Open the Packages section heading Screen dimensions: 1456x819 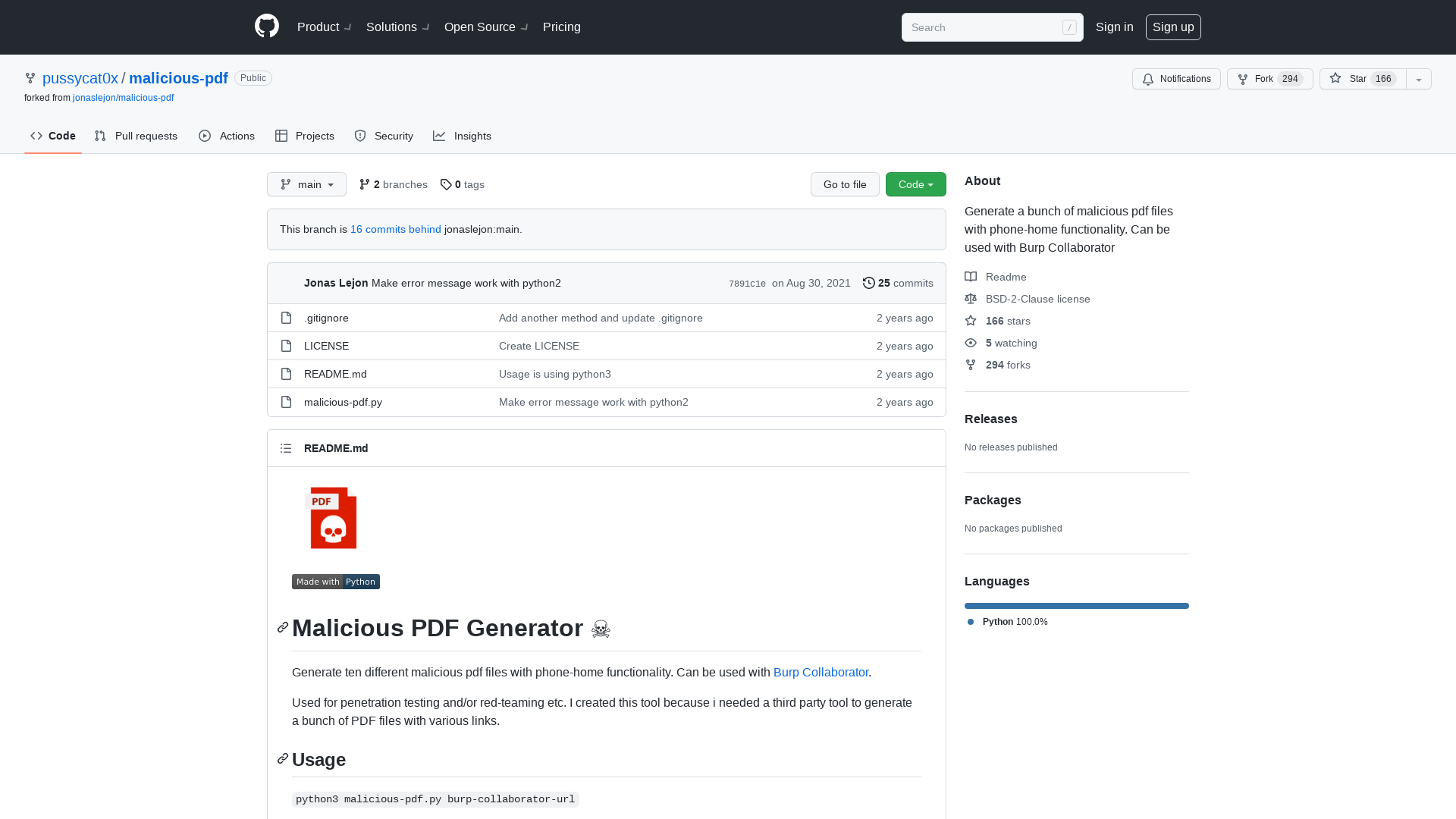(993, 500)
